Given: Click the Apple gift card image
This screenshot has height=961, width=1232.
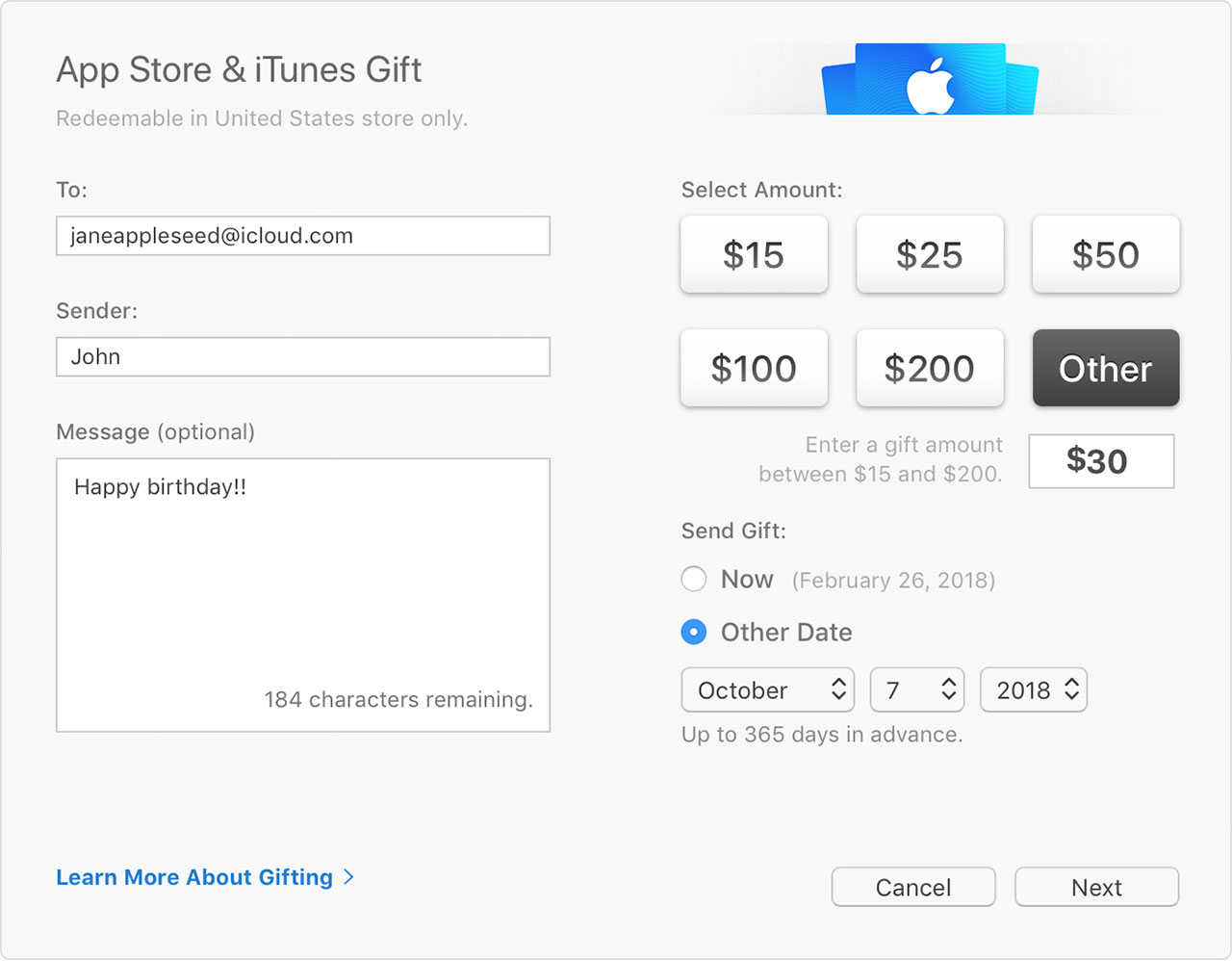Looking at the screenshot, I should tap(930, 79).
